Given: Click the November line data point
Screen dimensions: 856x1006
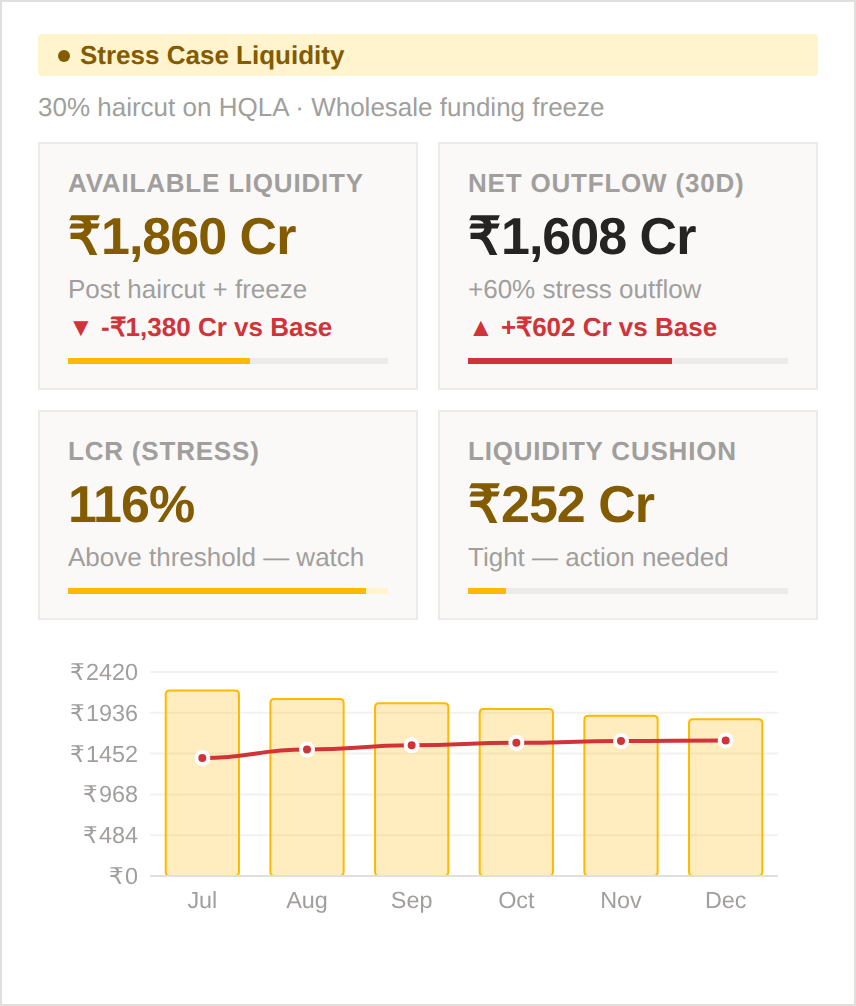Looking at the screenshot, I should click(x=621, y=741).
